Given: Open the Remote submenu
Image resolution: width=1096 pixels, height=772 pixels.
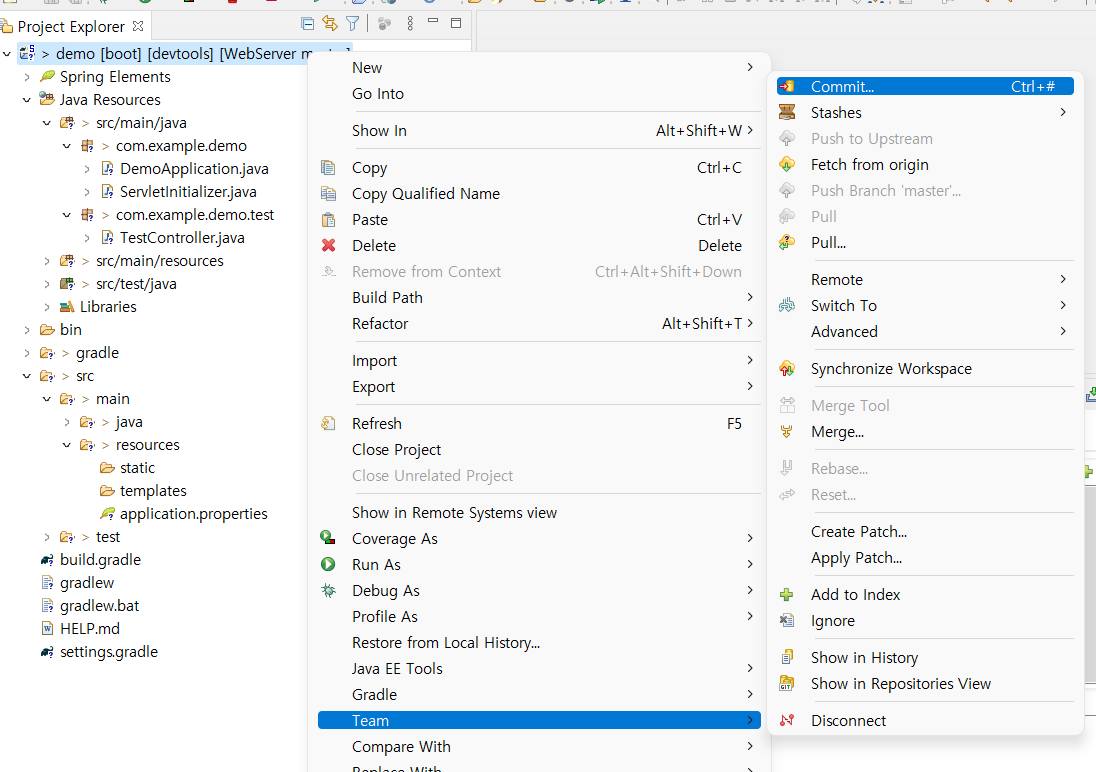Looking at the screenshot, I should 925,280.
